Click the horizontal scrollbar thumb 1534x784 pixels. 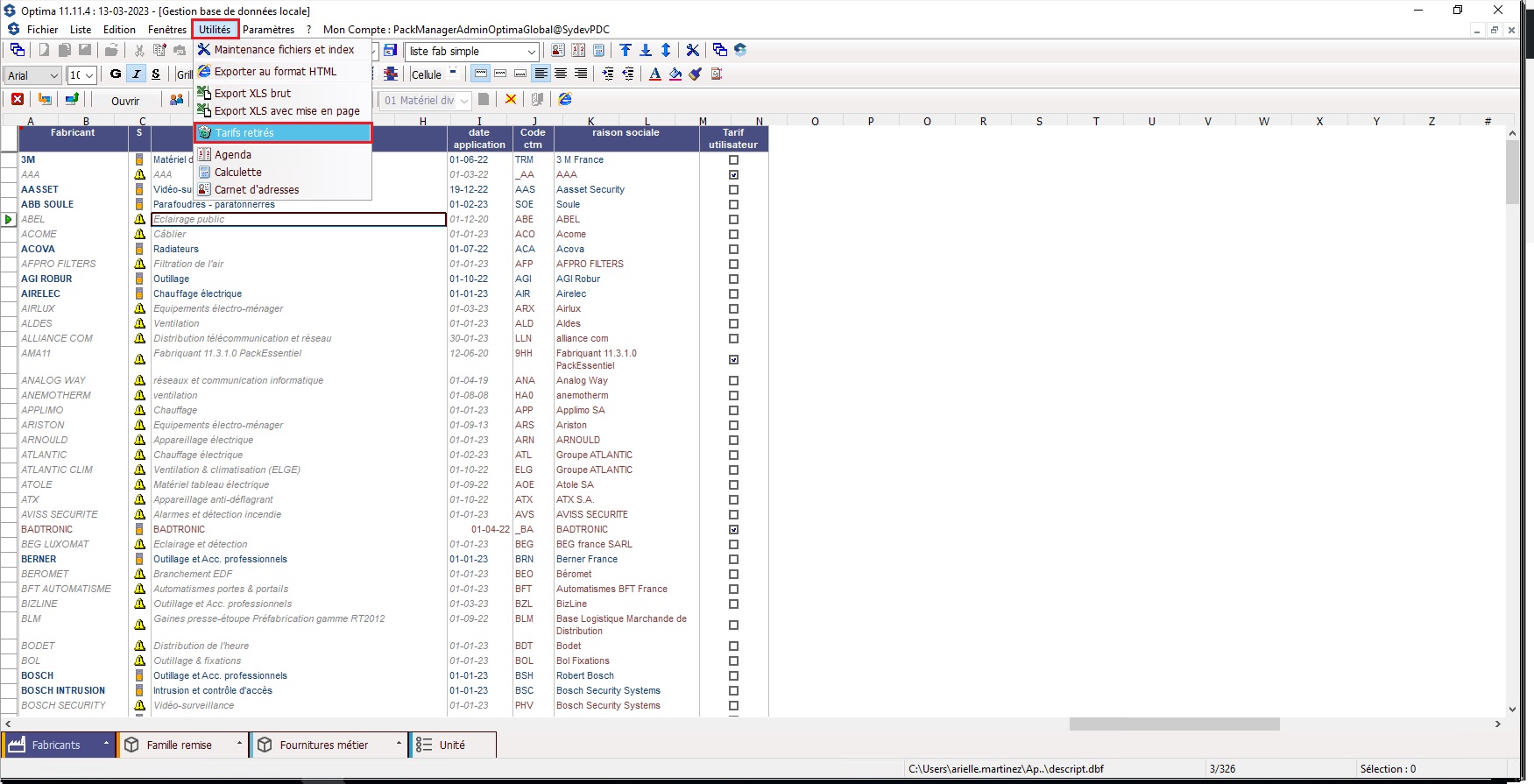click(1174, 724)
